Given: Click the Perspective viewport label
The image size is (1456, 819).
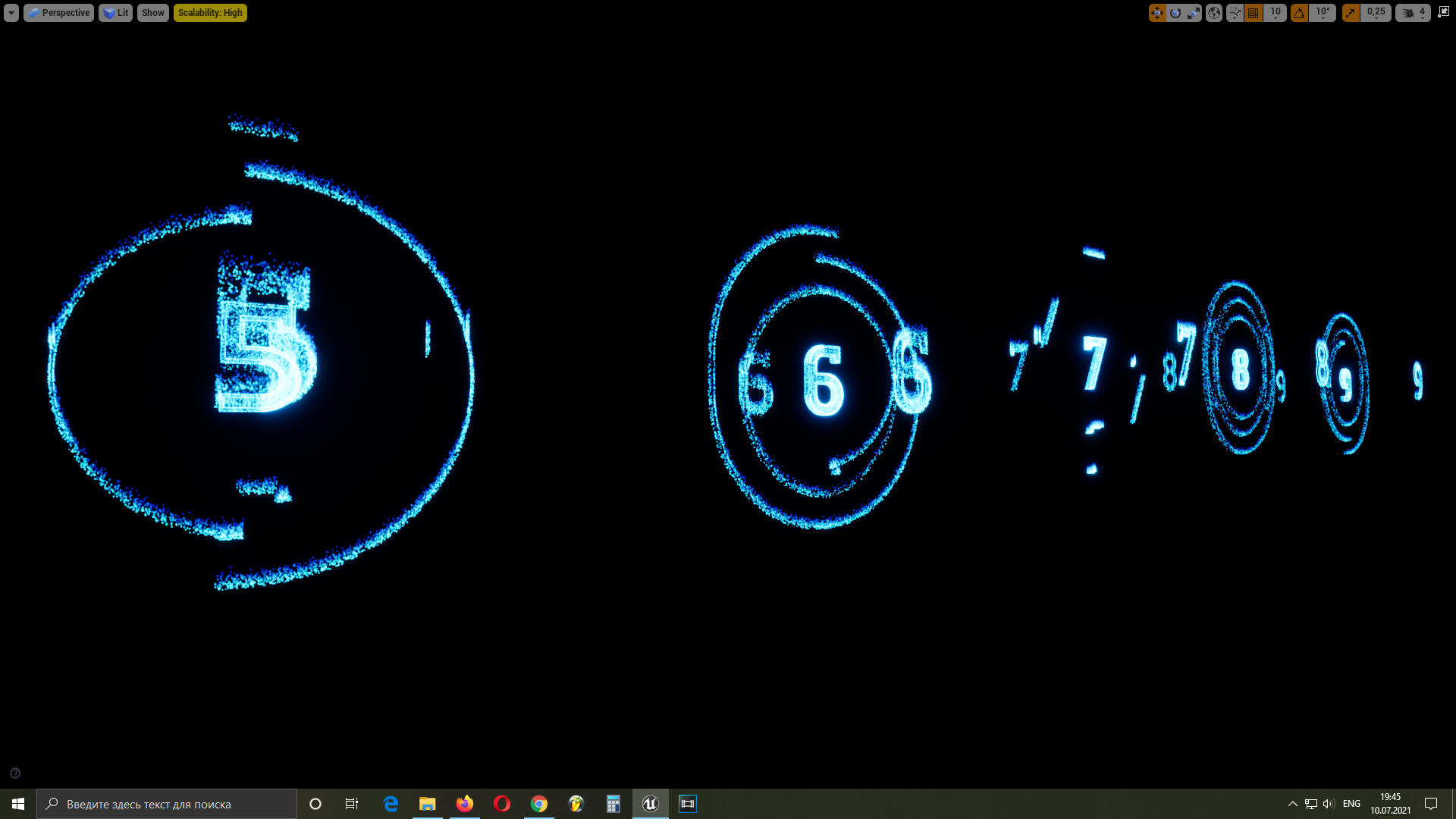Looking at the screenshot, I should (x=58, y=12).
